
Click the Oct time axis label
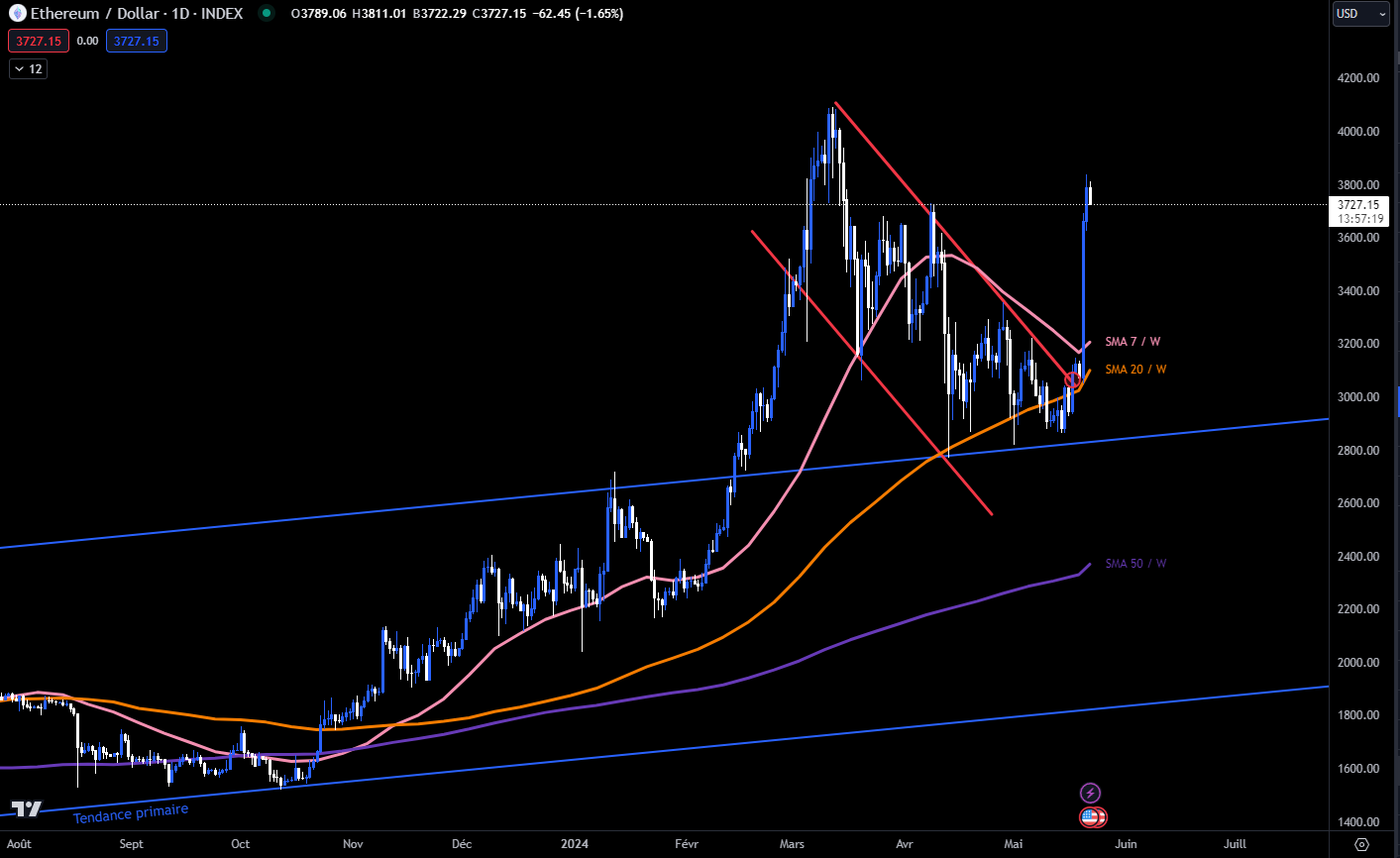point(240,844)
